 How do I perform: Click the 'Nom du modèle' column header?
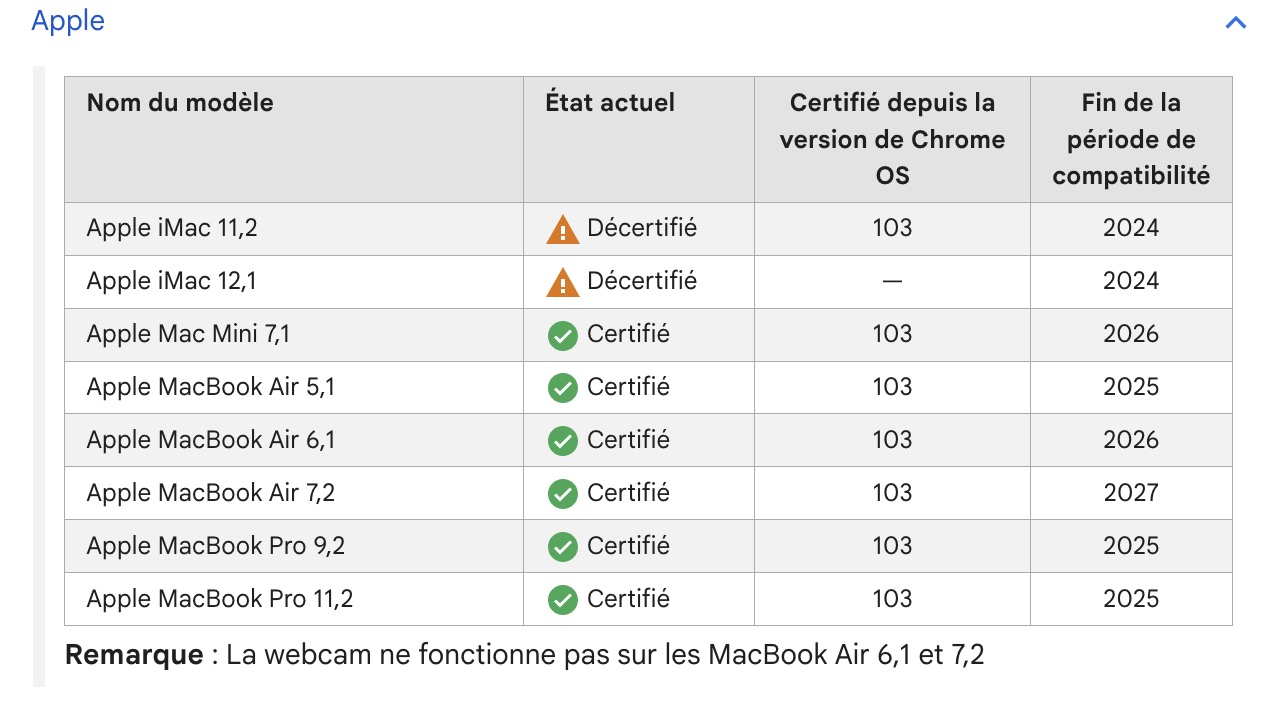point(180,102)
